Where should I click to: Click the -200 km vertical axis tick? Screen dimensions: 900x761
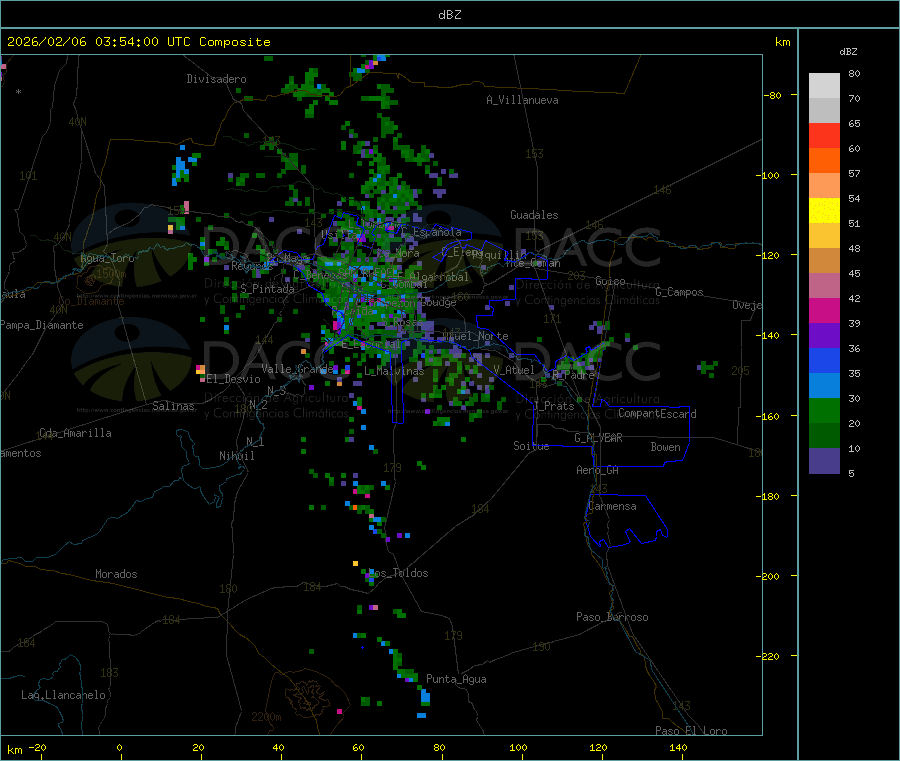click(769, 576)
